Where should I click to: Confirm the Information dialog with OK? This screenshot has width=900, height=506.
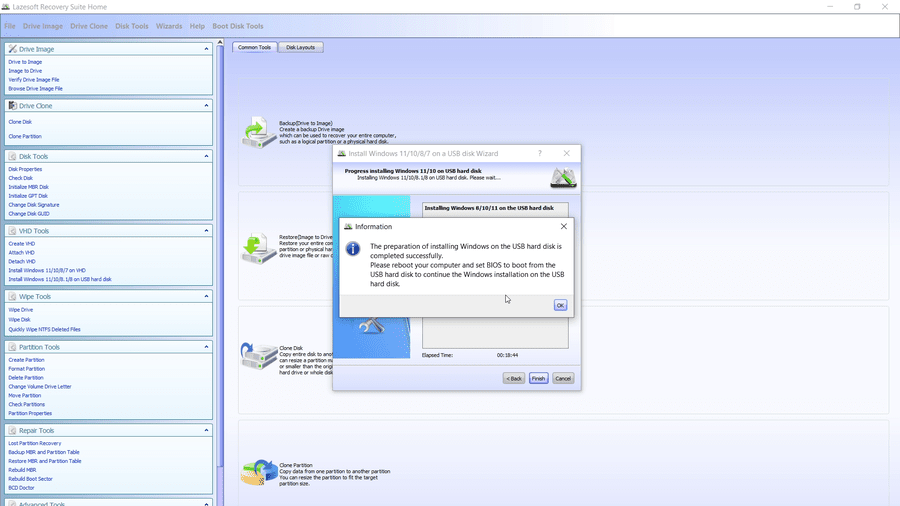pyautogui.click(x=560, y=305)
